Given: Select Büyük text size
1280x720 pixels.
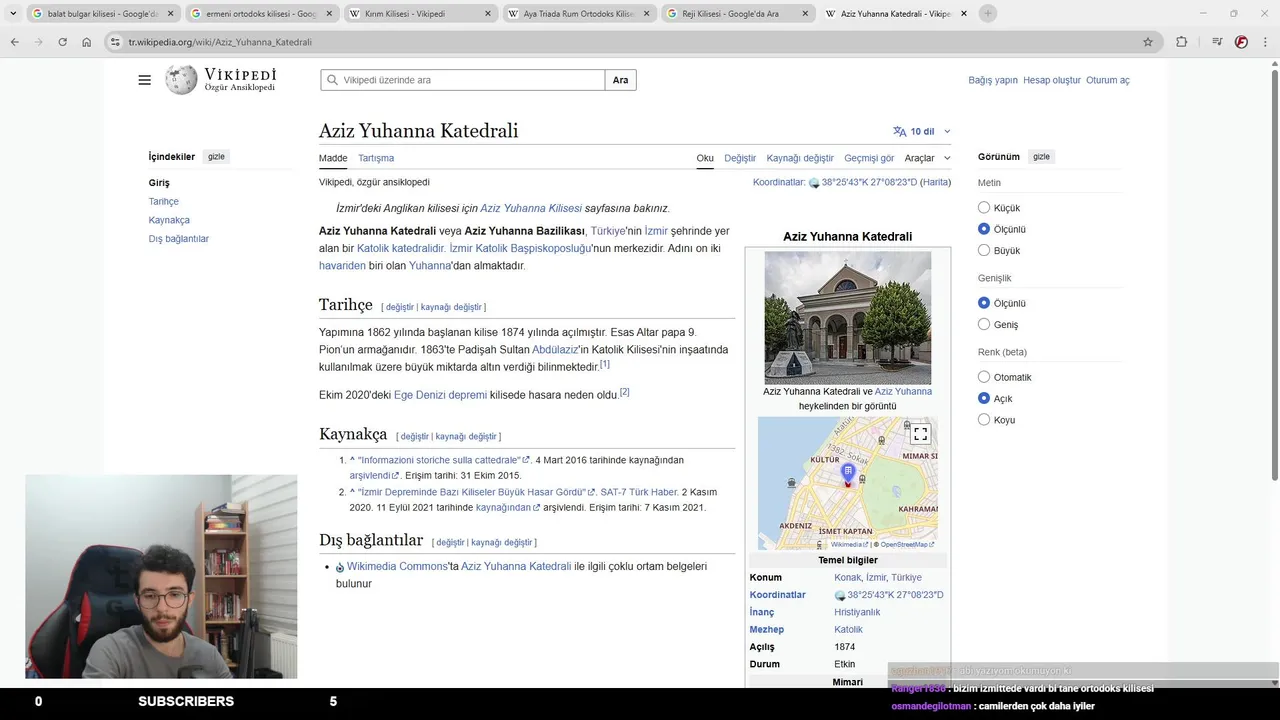Looking at the screenshot, I should tap(984, 250).
